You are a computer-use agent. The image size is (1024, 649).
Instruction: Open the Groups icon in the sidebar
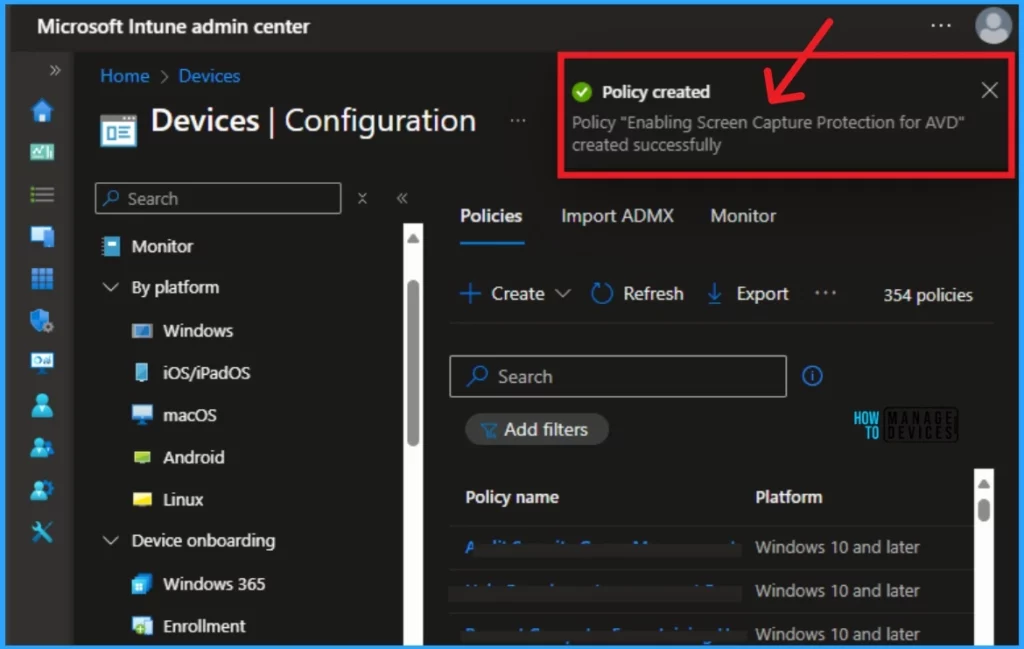coord(42,448)
